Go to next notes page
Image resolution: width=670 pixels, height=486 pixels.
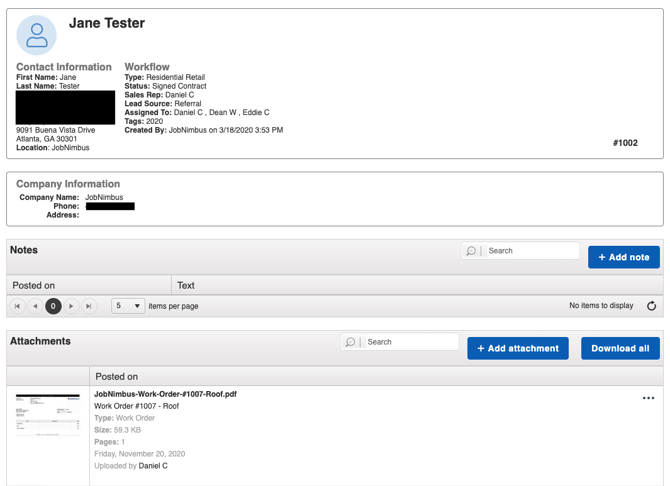[71, 306]
